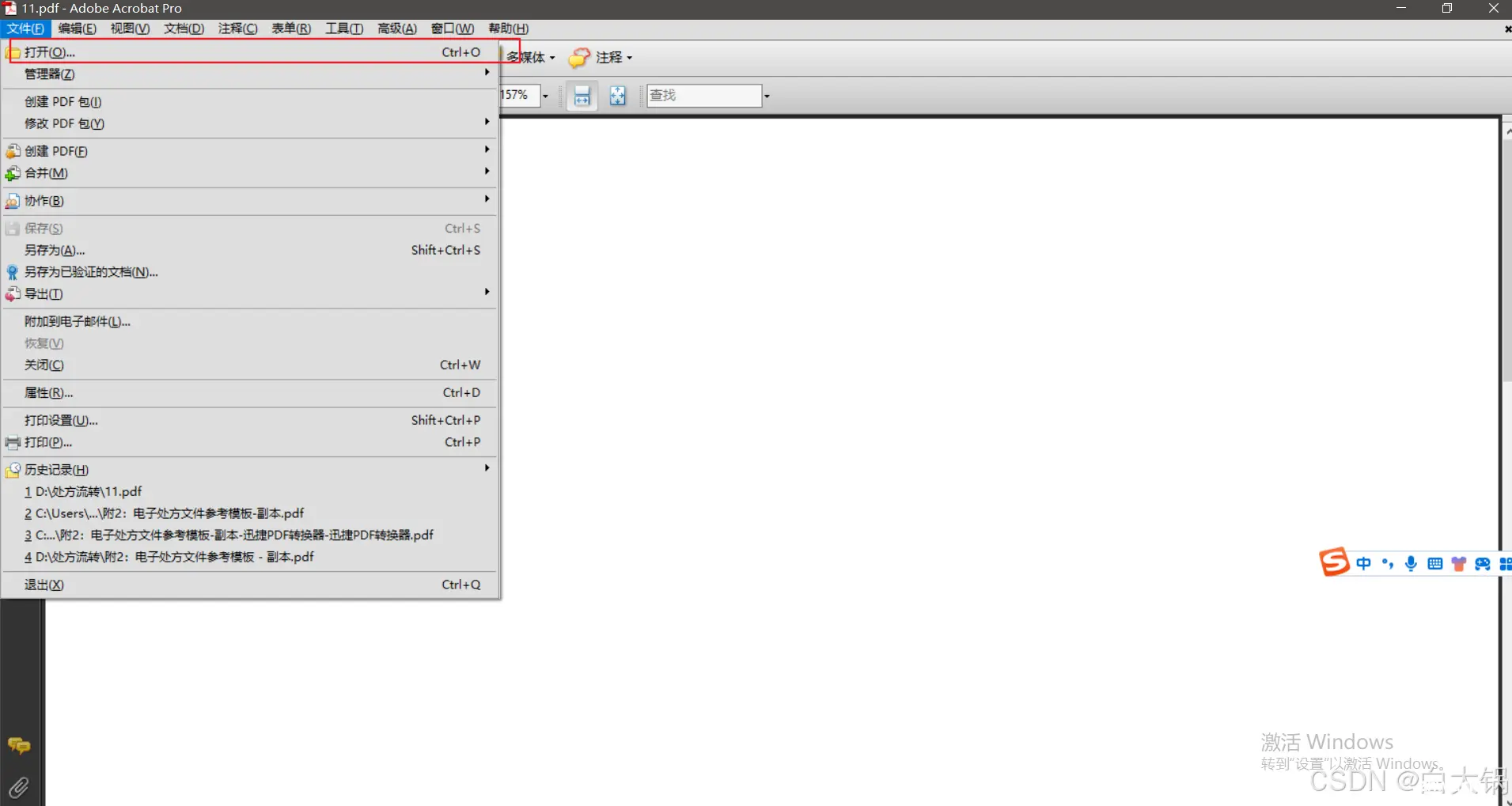Expand the Combine (合并) submenu
1512x806 pixels.
tap(250, 172)
